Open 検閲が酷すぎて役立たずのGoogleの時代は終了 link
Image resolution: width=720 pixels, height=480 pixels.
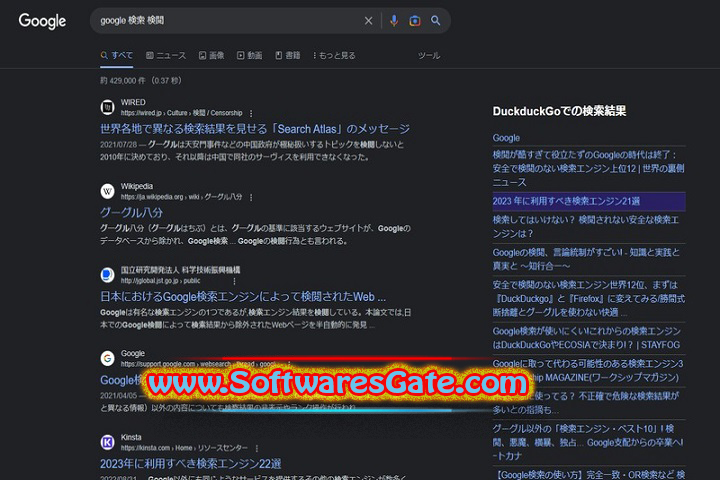click(x=588, y=169)
